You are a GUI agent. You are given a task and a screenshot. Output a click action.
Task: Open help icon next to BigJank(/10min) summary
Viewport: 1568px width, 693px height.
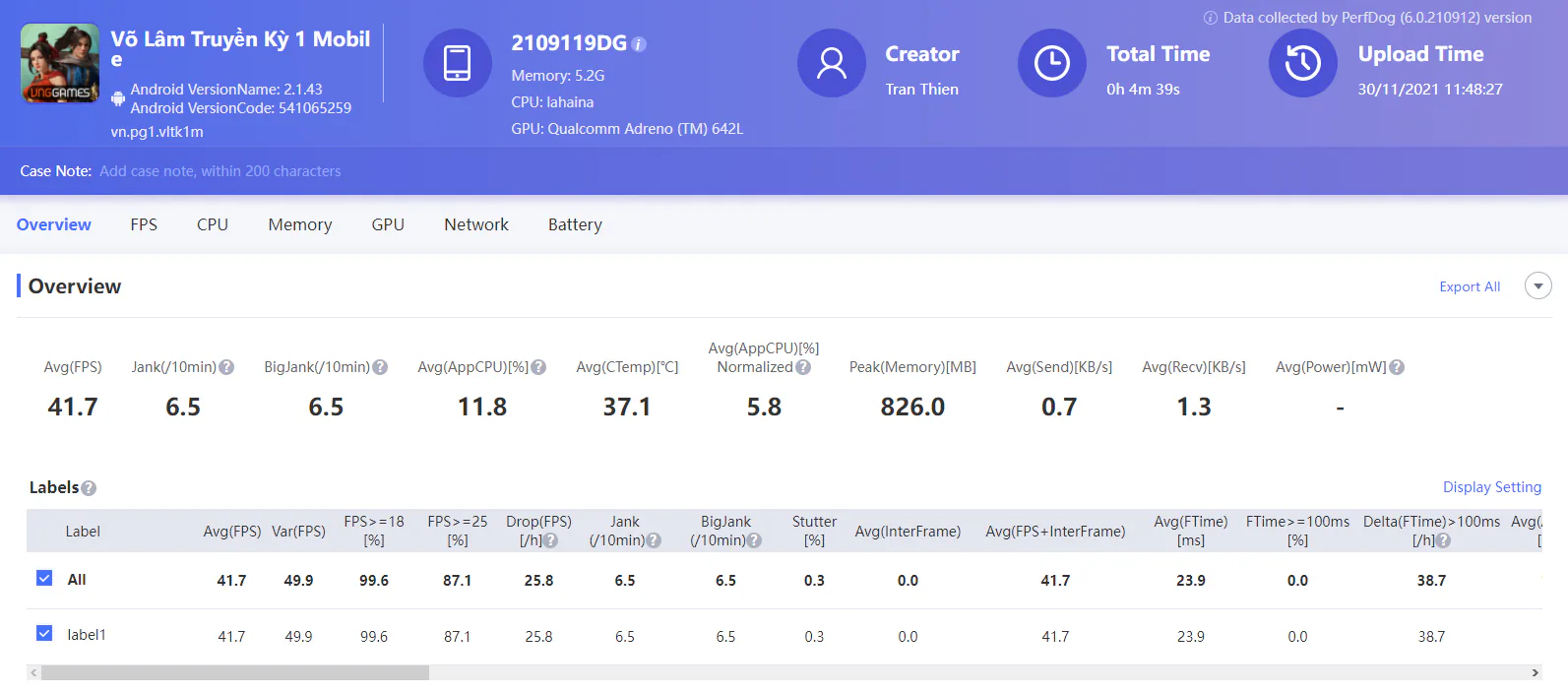(x=380, y=367)
